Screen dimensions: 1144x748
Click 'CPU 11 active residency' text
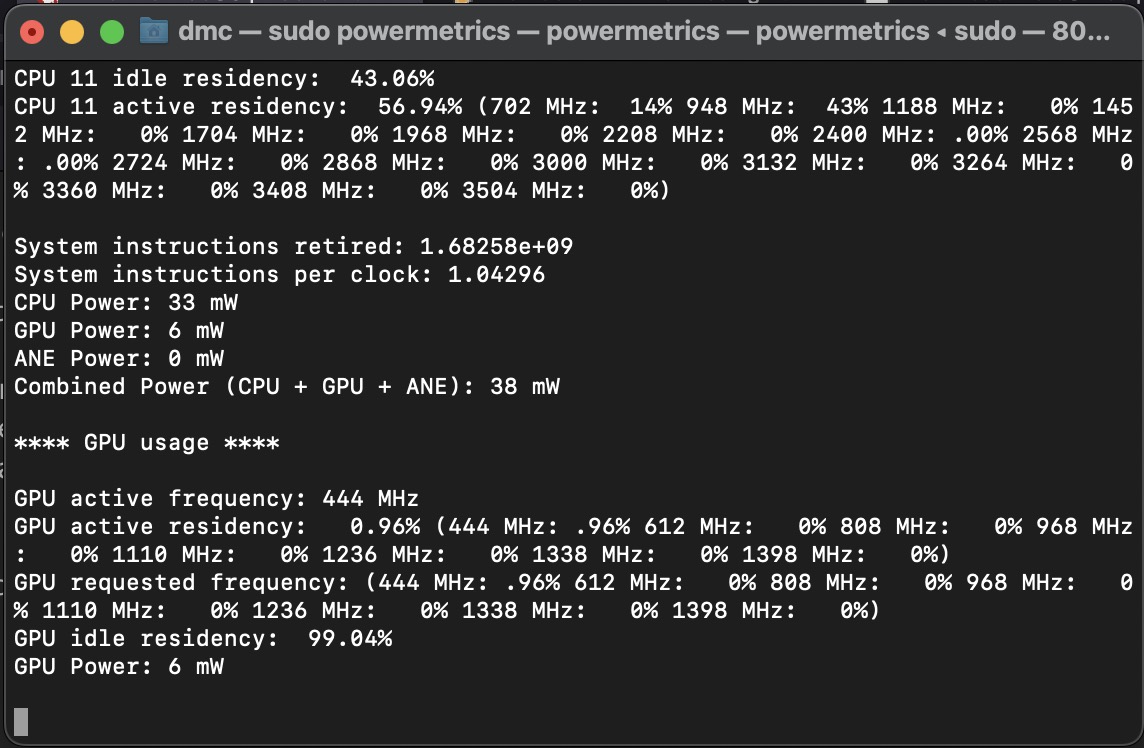pyautogui.click(x=181, y=106)
